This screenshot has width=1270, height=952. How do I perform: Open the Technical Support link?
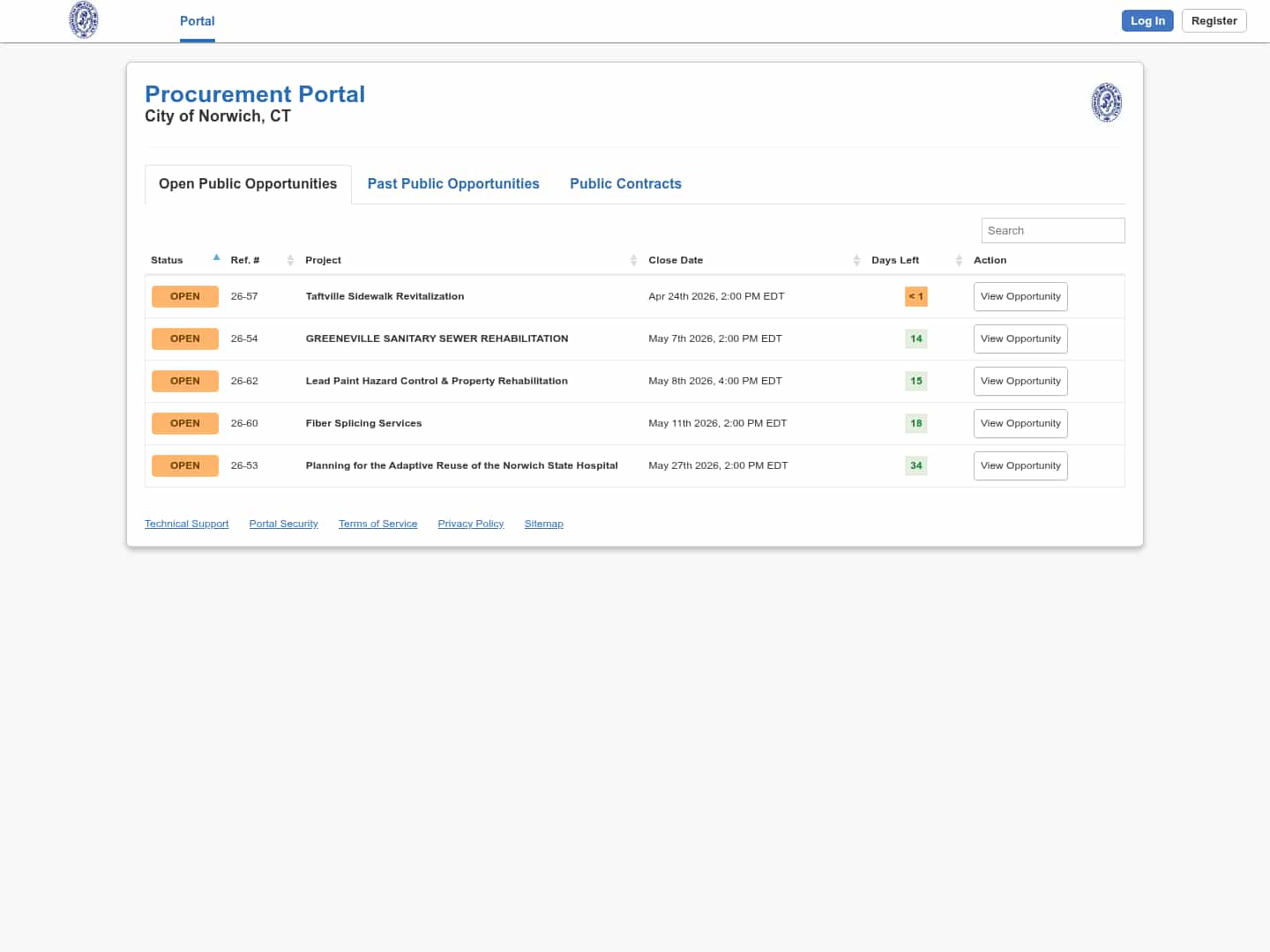[x=186, y=524]
